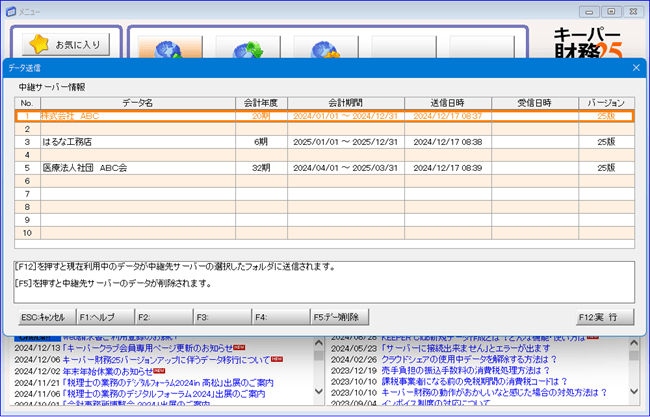The height and width of the screenshot is (417, 650).
Task: Open the 課税事業者になる前の免税期間 FAQ link
Action: pyautogui.click(x=474, y=381)
